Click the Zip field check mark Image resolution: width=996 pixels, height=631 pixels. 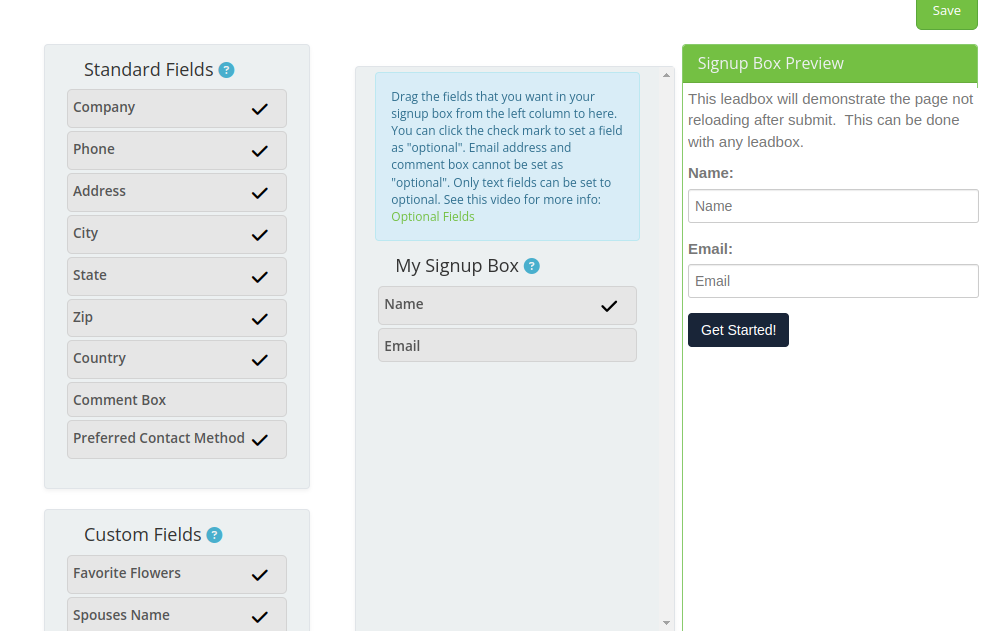(x=259, y=319)
